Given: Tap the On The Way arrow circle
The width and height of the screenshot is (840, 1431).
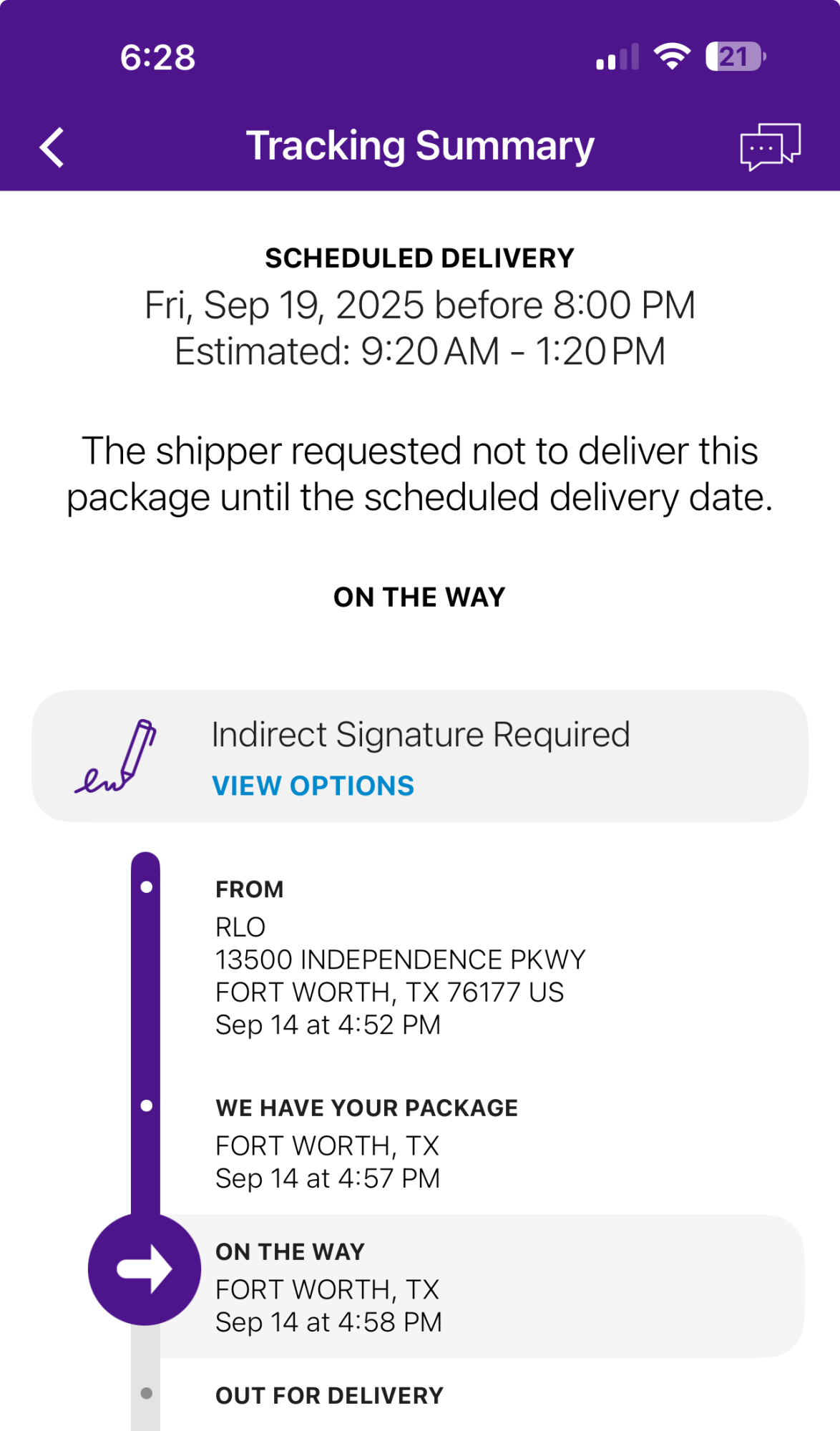Looking at the screenshot, I should [x=145, y=1269].
